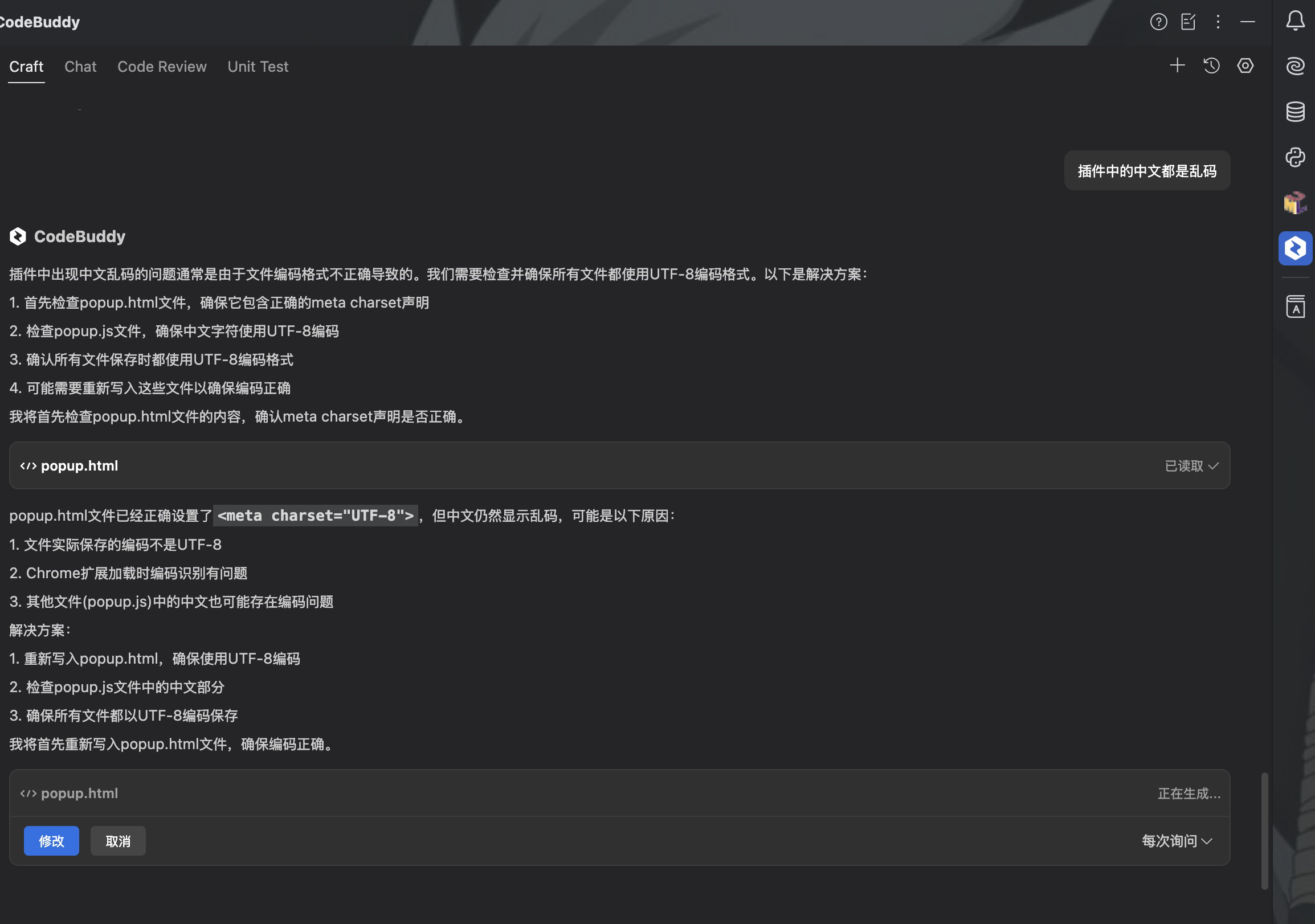This screenshot has height=924, width=1315.
Task: Open the translation document sidebar icon
Action: (1295, 307)
